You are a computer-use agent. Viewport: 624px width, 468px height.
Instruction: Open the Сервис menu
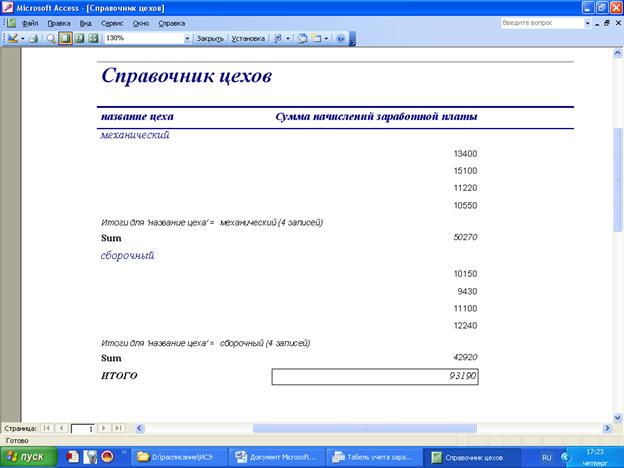pos(112,23)
